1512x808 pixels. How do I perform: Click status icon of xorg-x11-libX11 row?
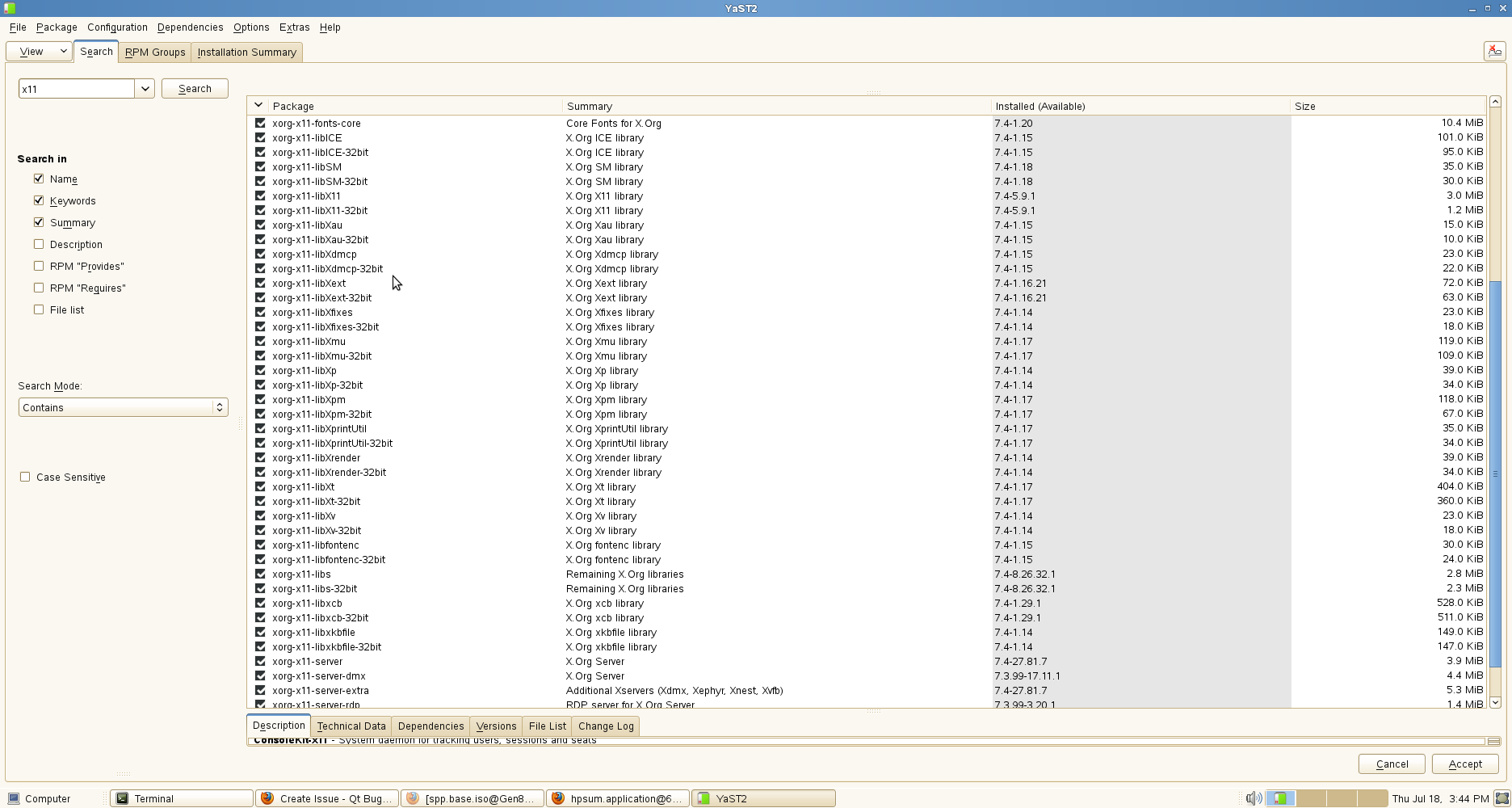(260, 196)
